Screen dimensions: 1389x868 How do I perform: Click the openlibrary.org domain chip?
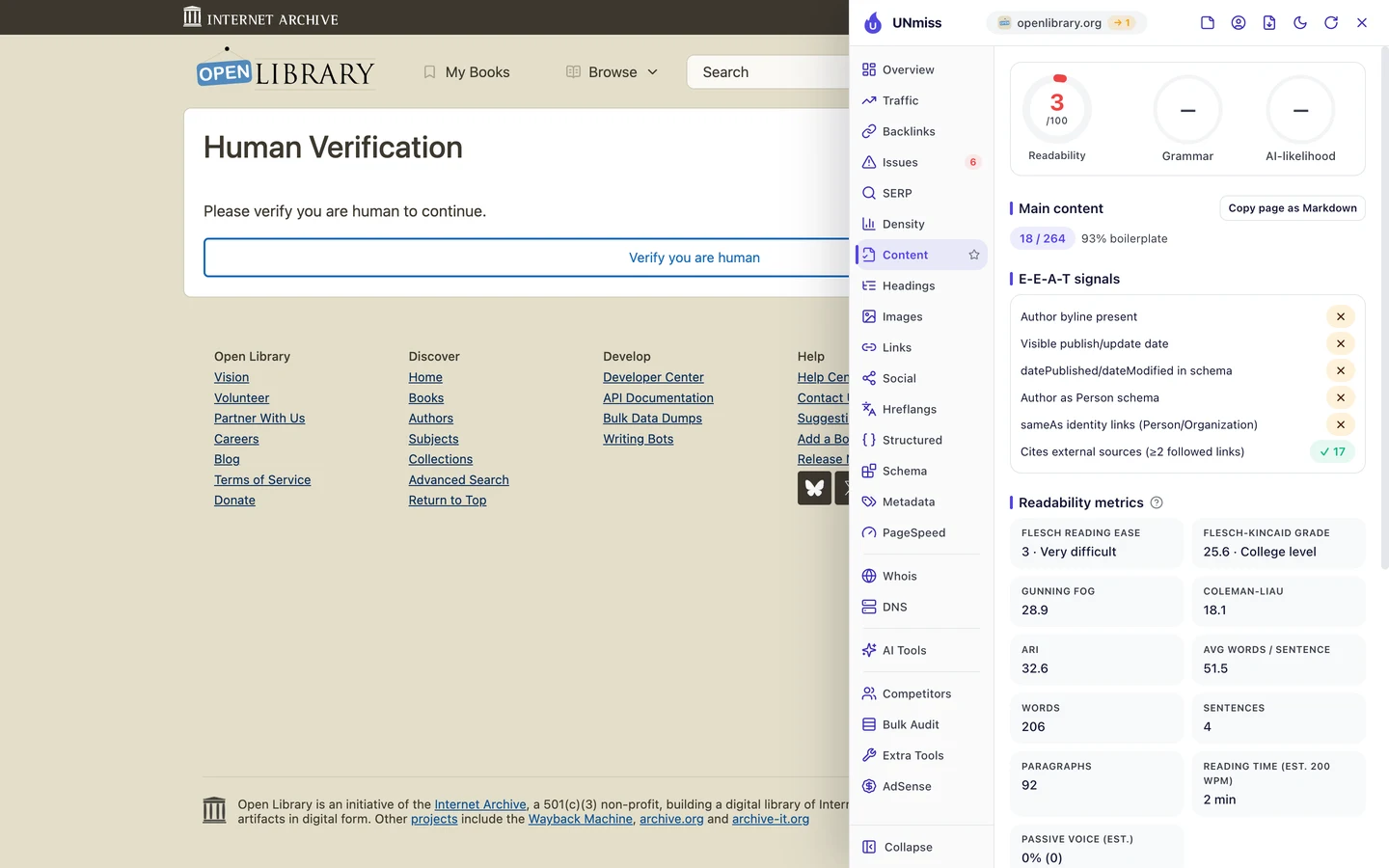1066,23
